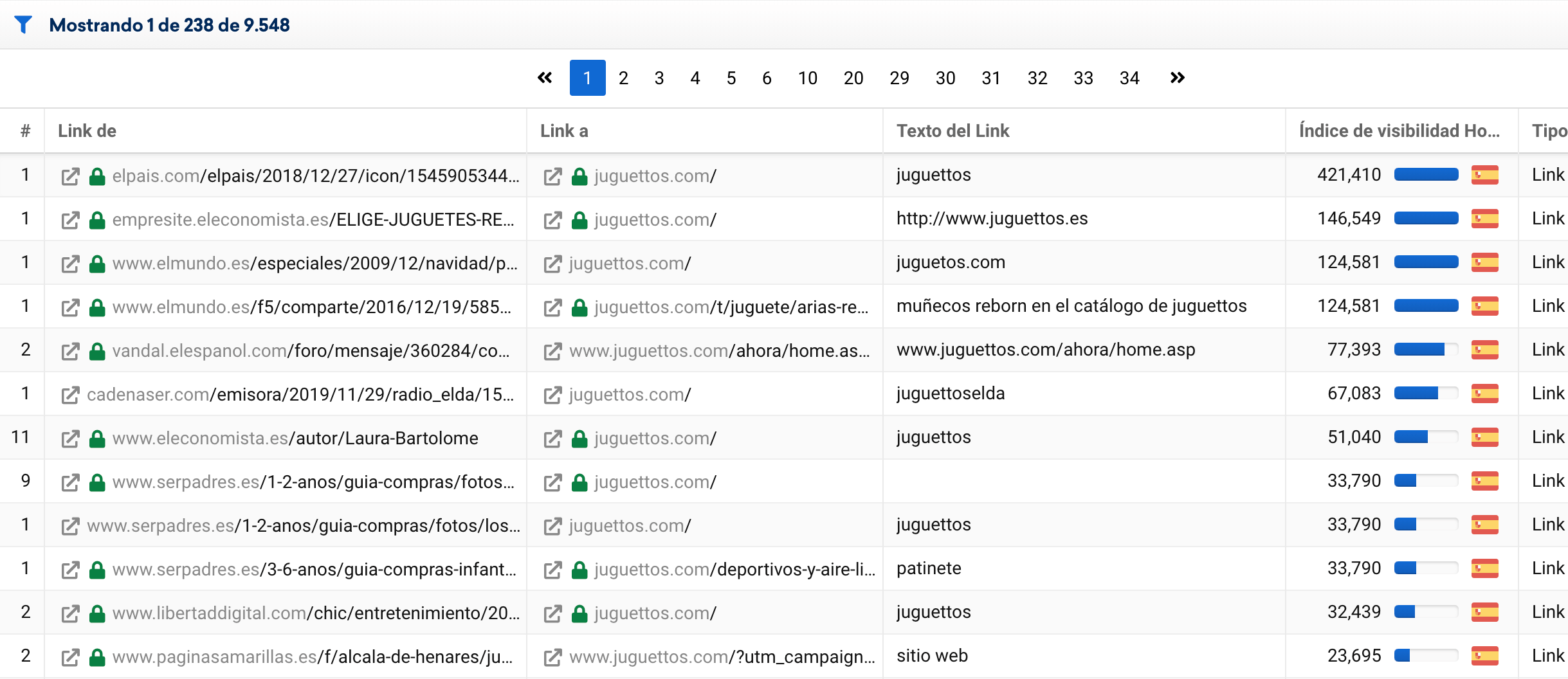Viewport: 1568px width, 679px height.
Task: Jump to pagination page 10
Action: point(807,78)
